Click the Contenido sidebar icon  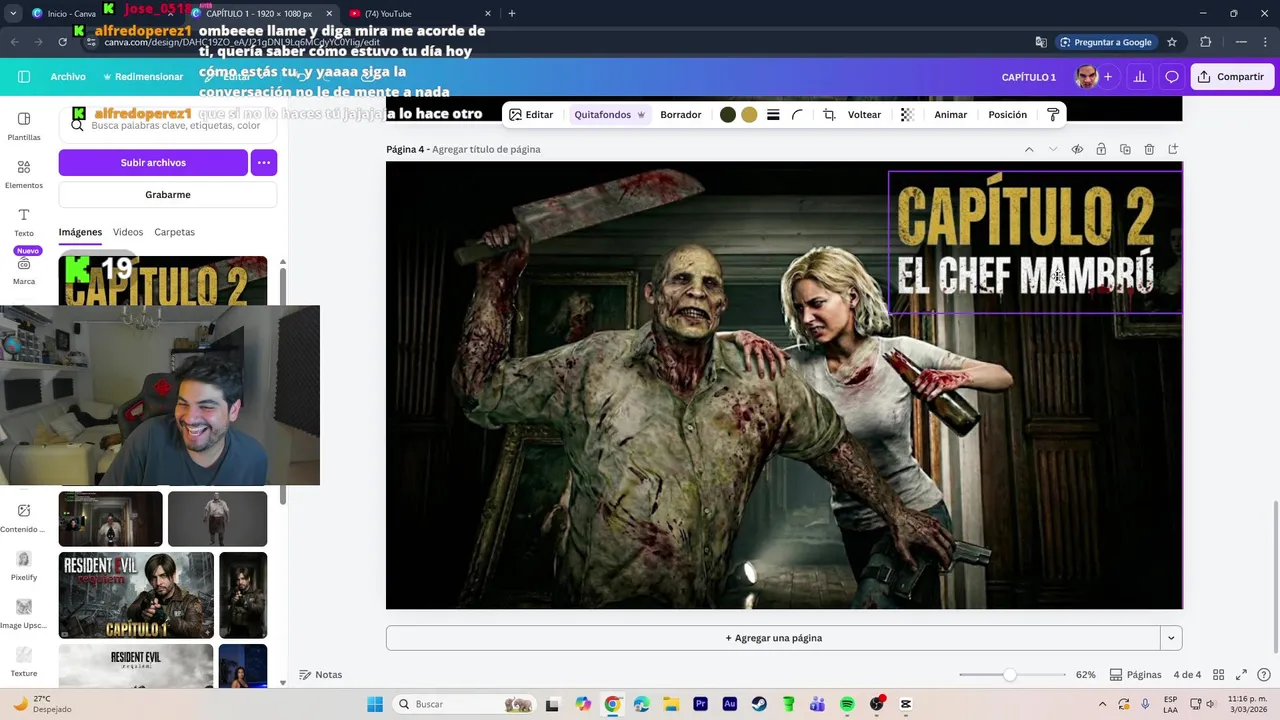click(24, 518)
